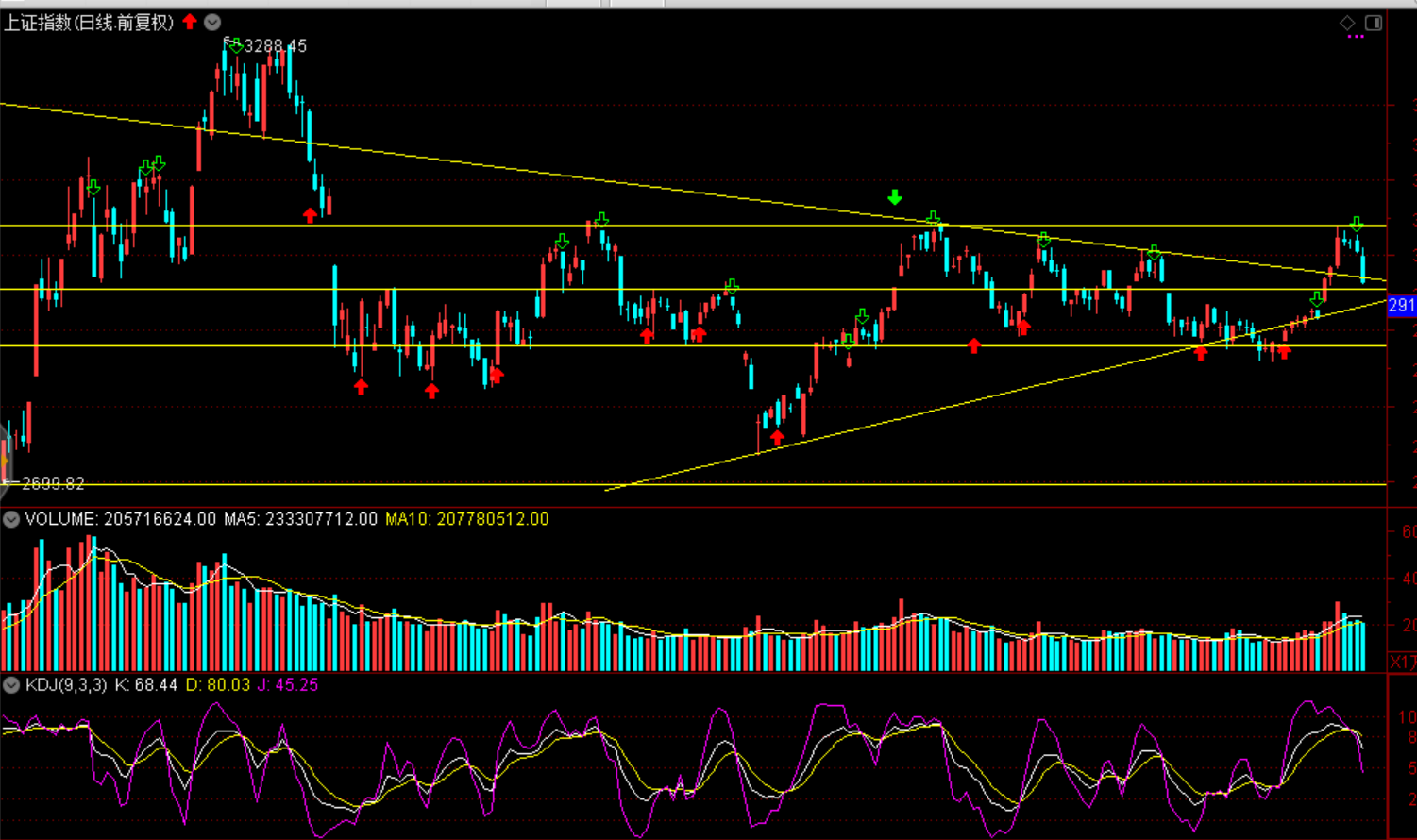Screen dimensions: 1417x840
Task: Click the KDJ(9,3,3) indicator label
Action: (x=66, y=685)
